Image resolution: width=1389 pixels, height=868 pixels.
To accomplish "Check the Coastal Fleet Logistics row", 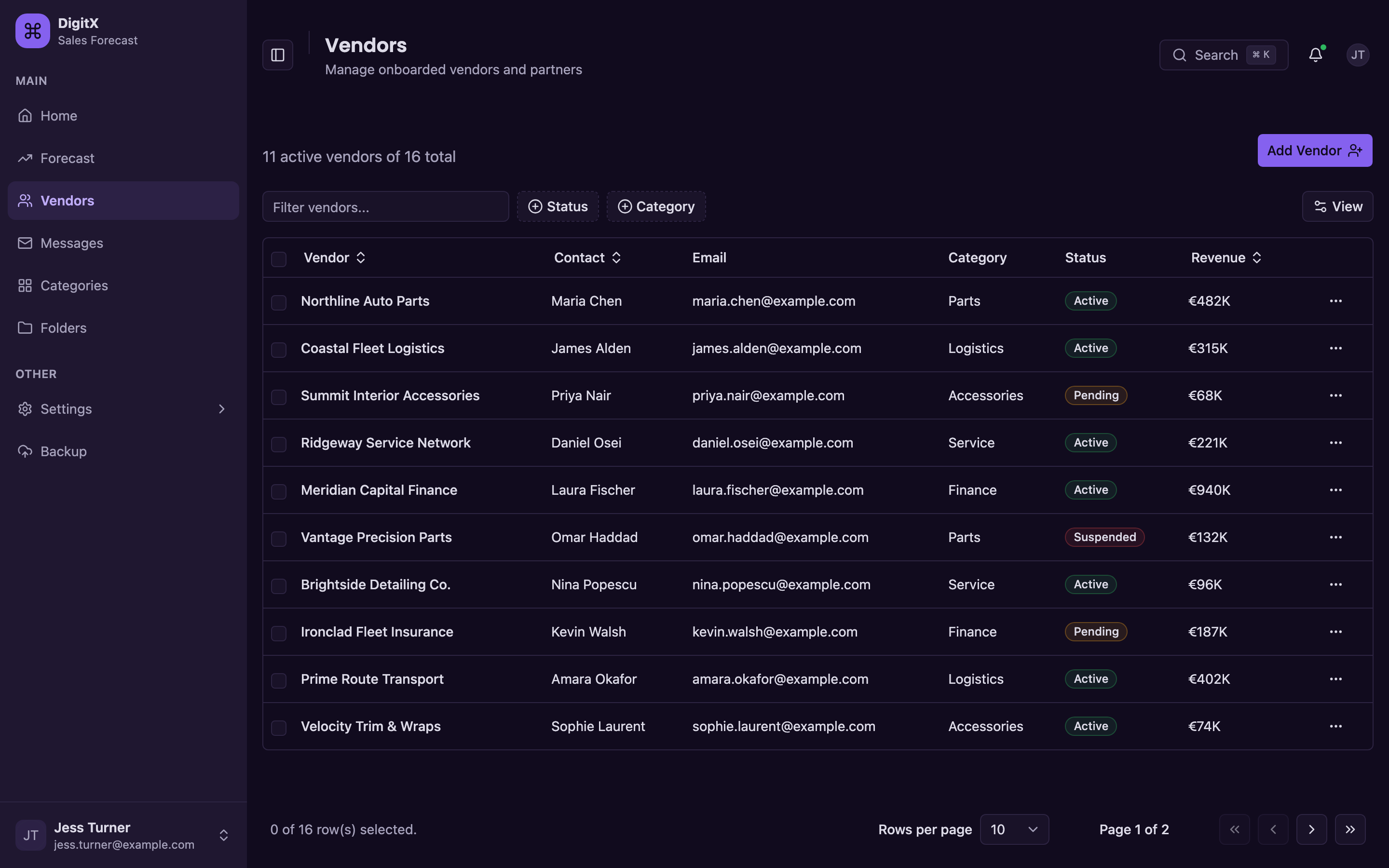I will tap(278, 350).
